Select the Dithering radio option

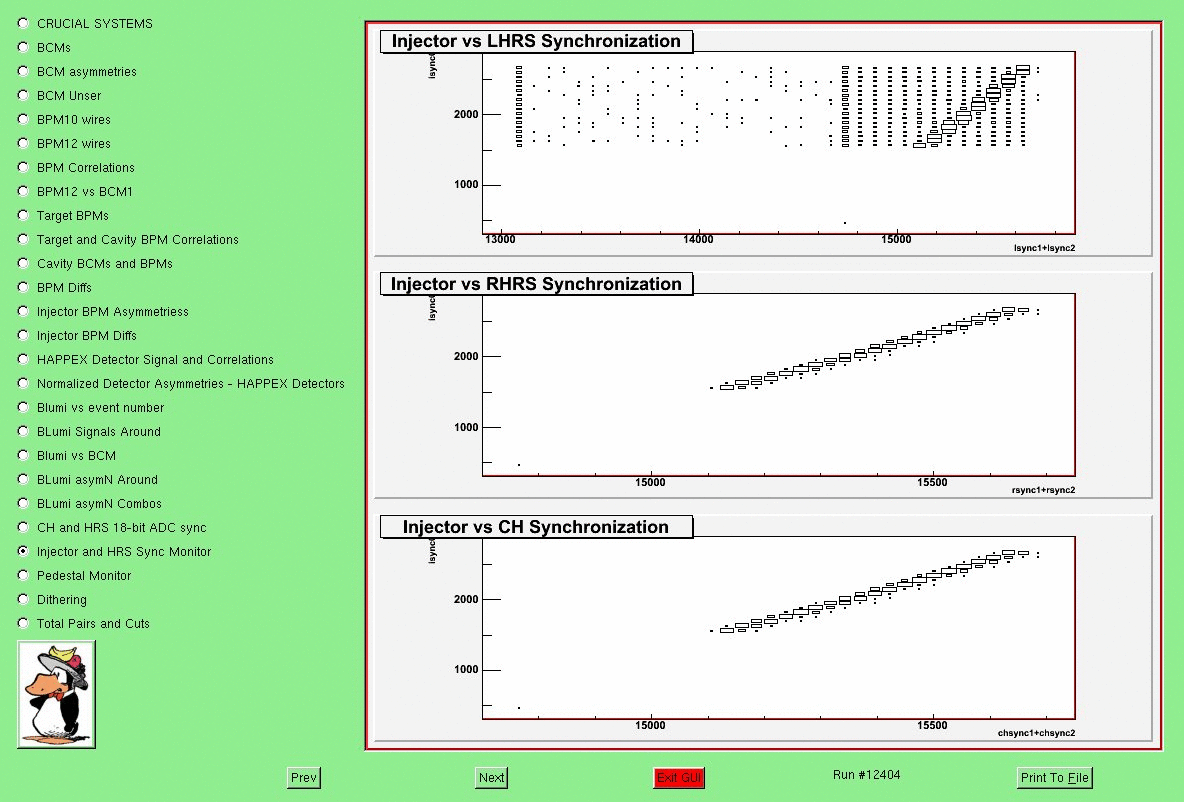[x=23, y=600]
